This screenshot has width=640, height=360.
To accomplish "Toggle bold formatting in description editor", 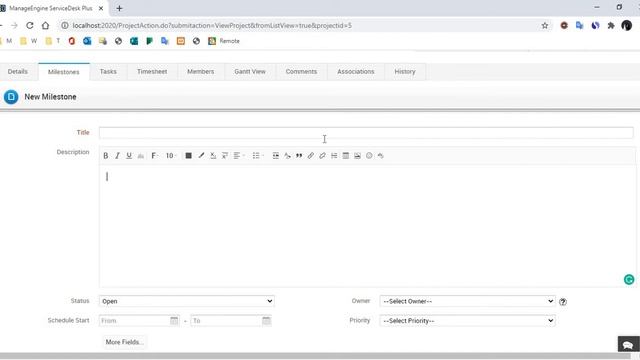I will pyautogui.click(x=106, y=156).
